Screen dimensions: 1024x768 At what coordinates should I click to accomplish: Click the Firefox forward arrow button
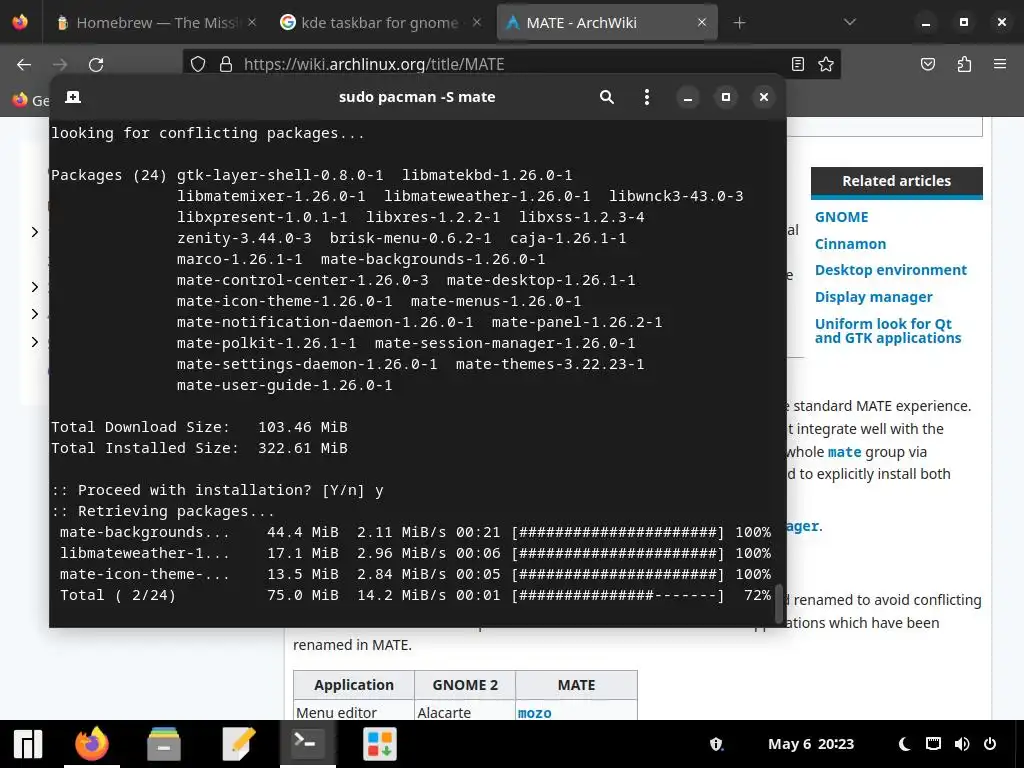(x=60, y=64)
